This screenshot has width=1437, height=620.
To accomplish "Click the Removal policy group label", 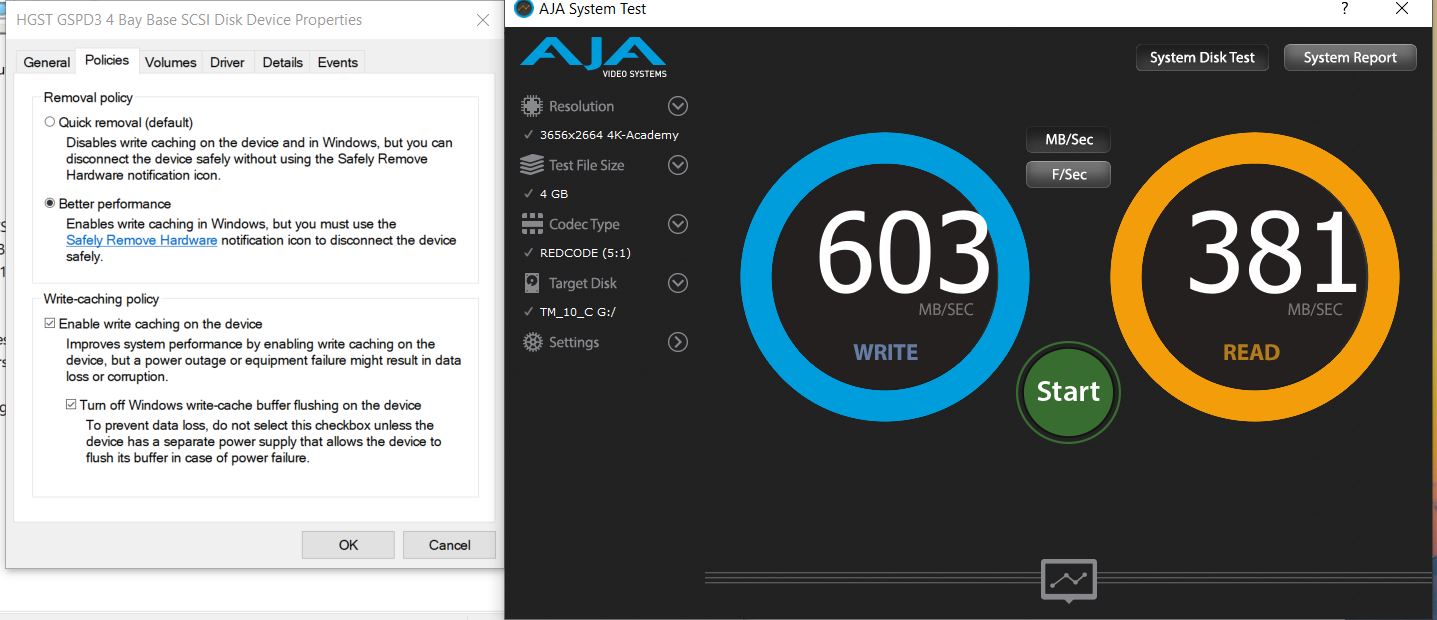I will pyautogui.click(x=88, y=98).
